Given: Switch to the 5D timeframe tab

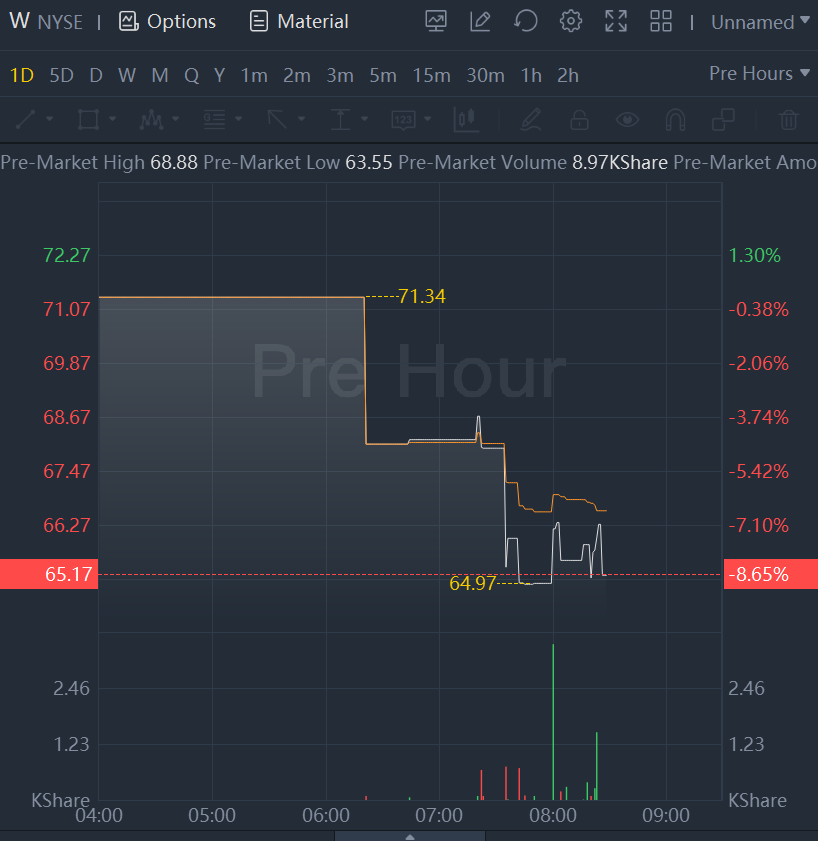Looking at the screenshot, I should click(x=62, y=75).
